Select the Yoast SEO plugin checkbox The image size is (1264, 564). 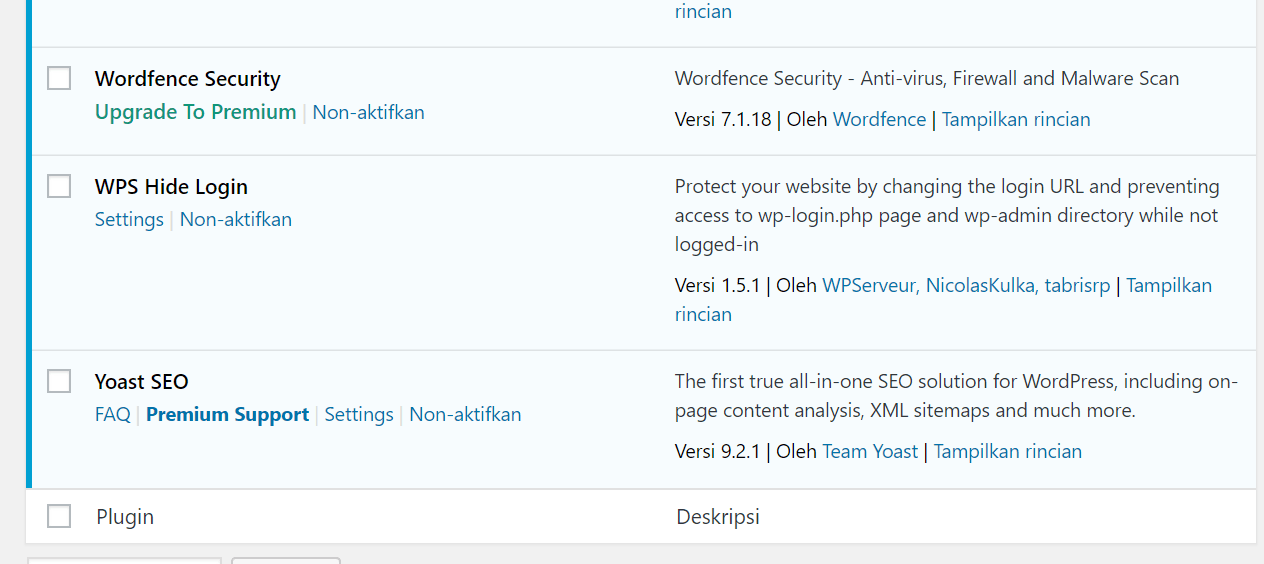[x=59, y=381]
